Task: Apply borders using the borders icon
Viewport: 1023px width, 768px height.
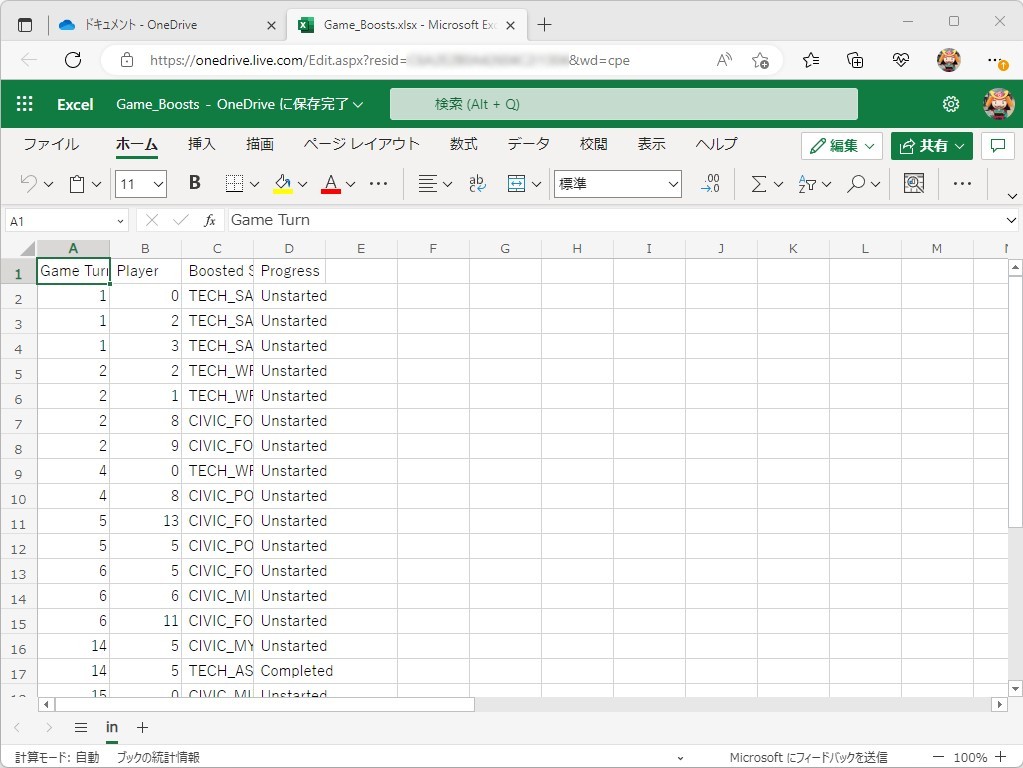Action: 235,183
